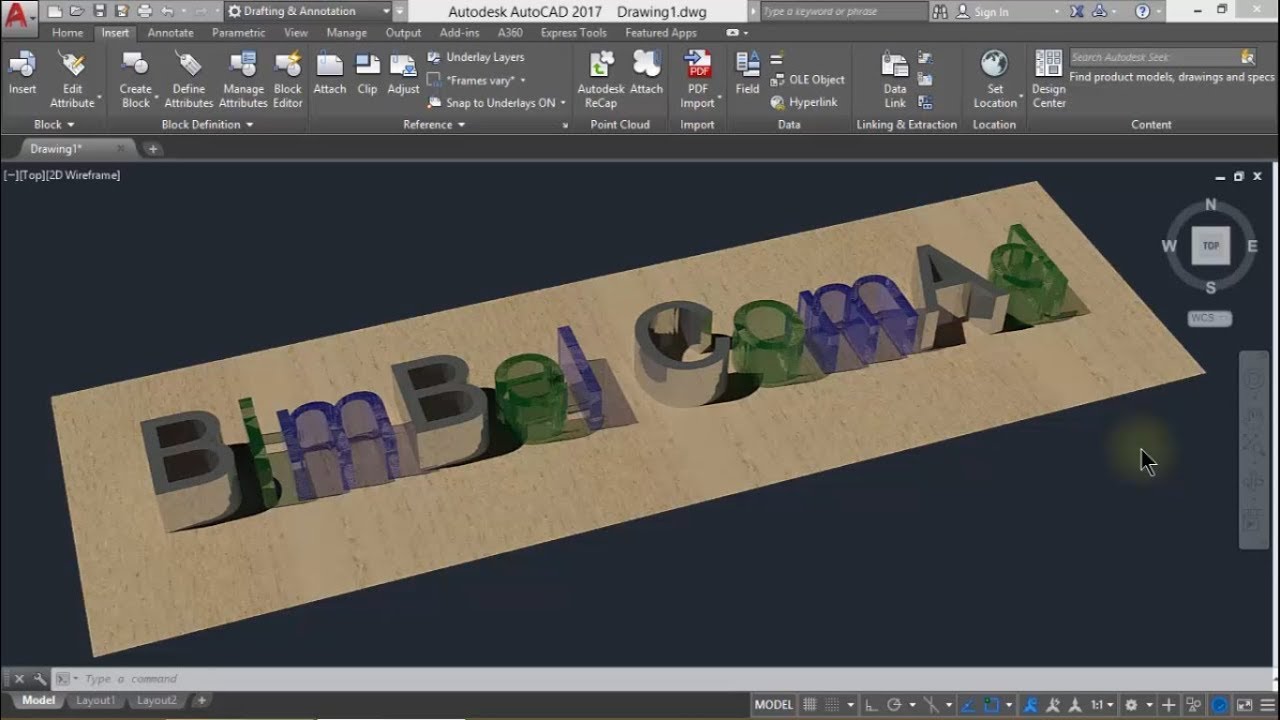This screenshot has height=720, width=1280.
Task: Open the WCS coordinate system dropdown
Action: coord(1210,318)
